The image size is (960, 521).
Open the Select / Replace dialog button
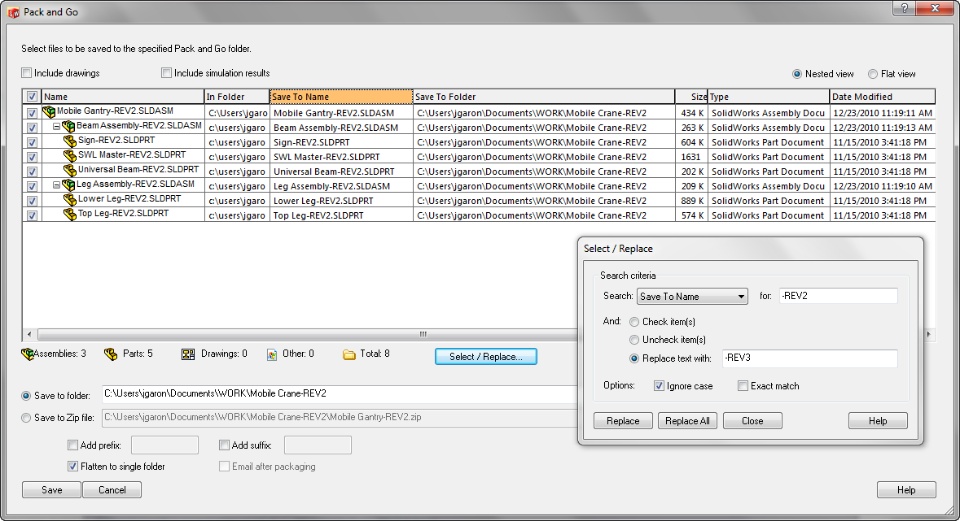click(x=486, y=356)
